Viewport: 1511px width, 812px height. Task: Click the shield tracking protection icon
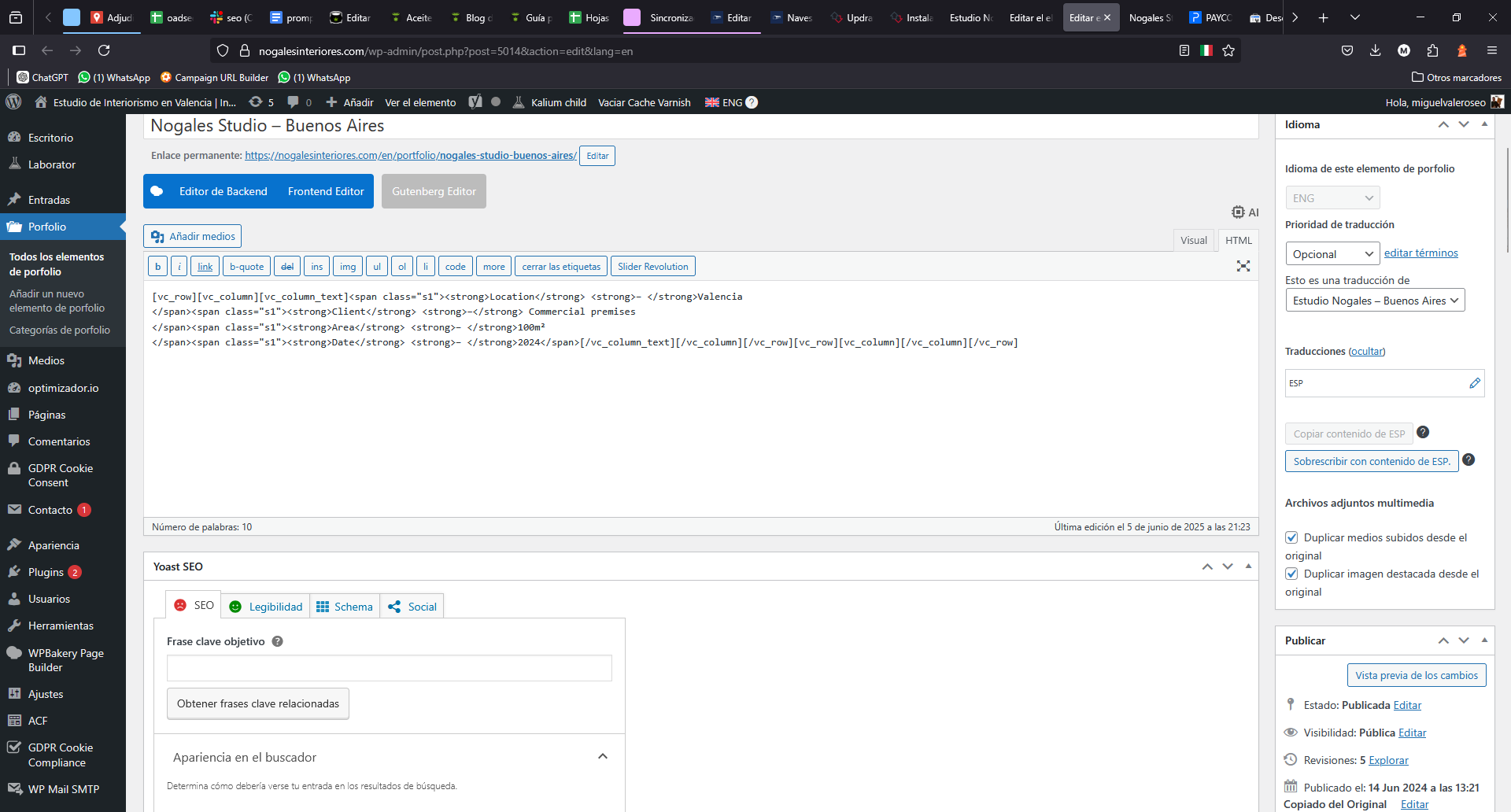click(x=223, y=50)
